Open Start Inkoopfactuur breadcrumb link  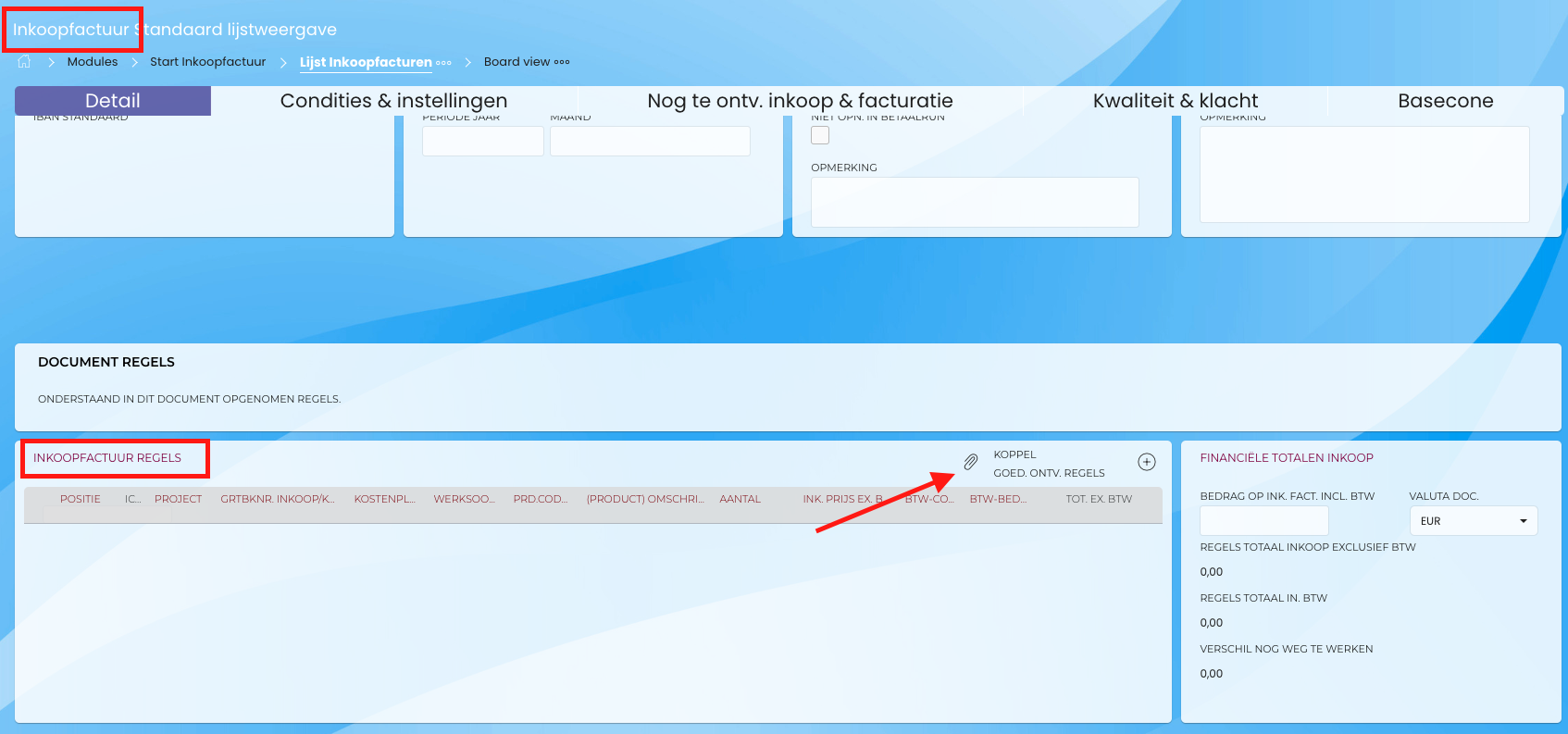[208, 62]
